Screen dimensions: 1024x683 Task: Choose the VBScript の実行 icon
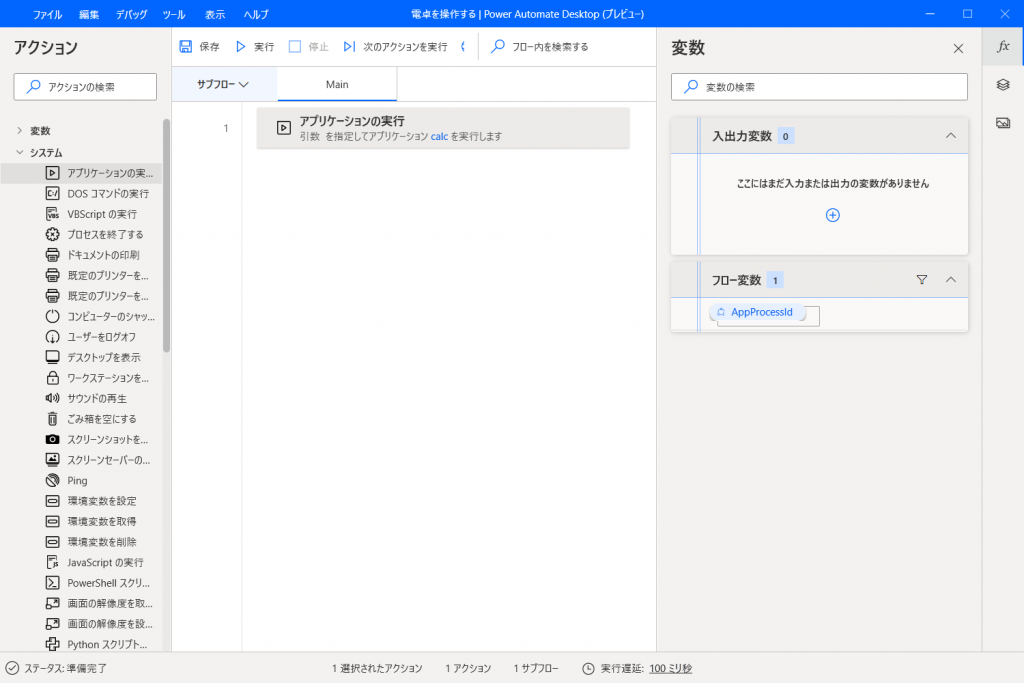click(x=52, y=214)
